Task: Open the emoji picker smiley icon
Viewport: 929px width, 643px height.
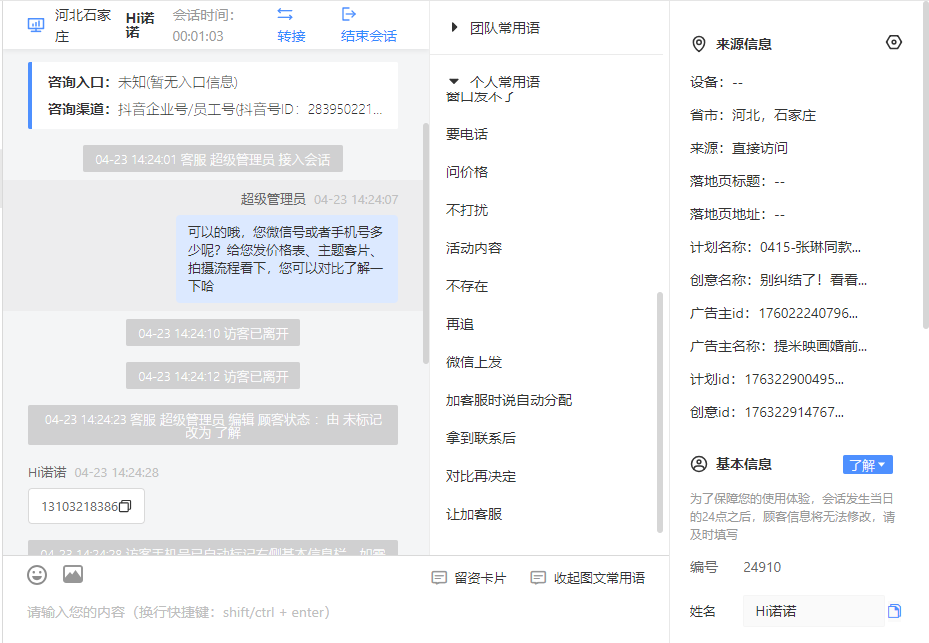Action: click(x=37, y=574)
